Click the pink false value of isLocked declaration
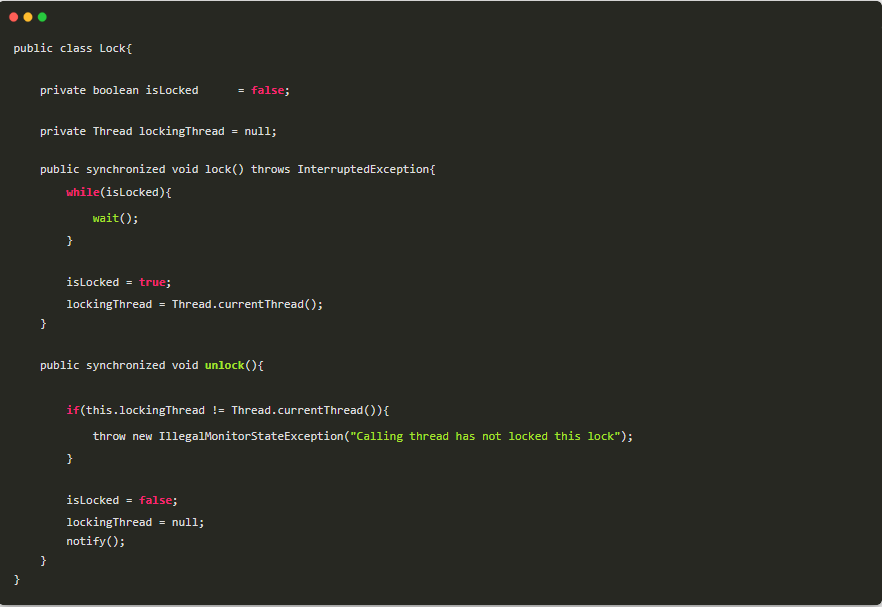882x607 pixels. 267,90
